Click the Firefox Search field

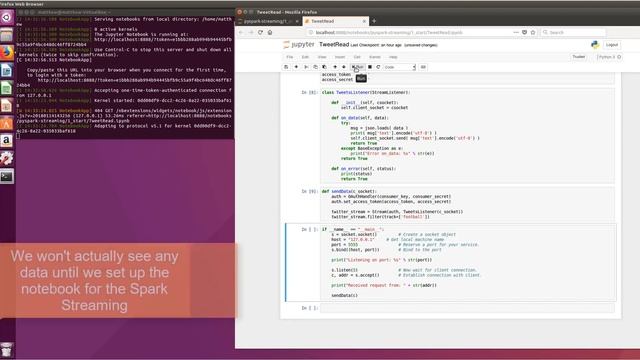click(x=573, y=32)
